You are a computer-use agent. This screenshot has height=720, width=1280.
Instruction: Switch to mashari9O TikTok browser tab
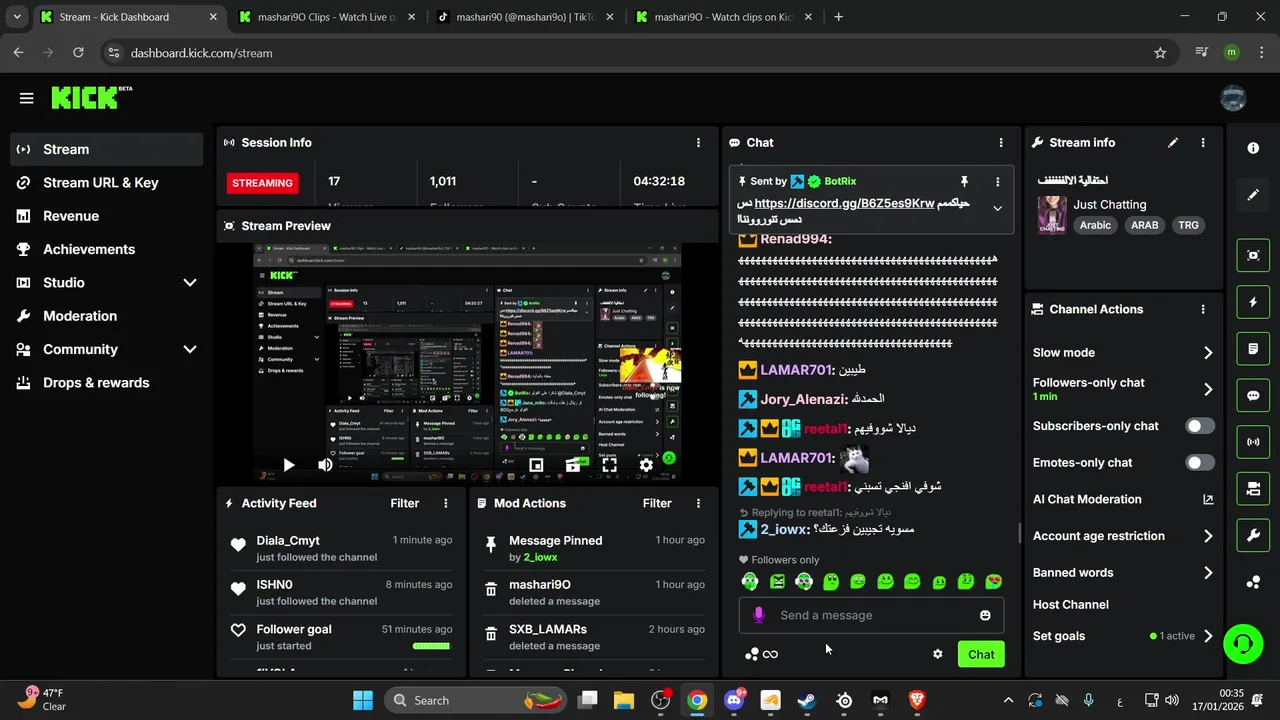click(x=525, y=17)
